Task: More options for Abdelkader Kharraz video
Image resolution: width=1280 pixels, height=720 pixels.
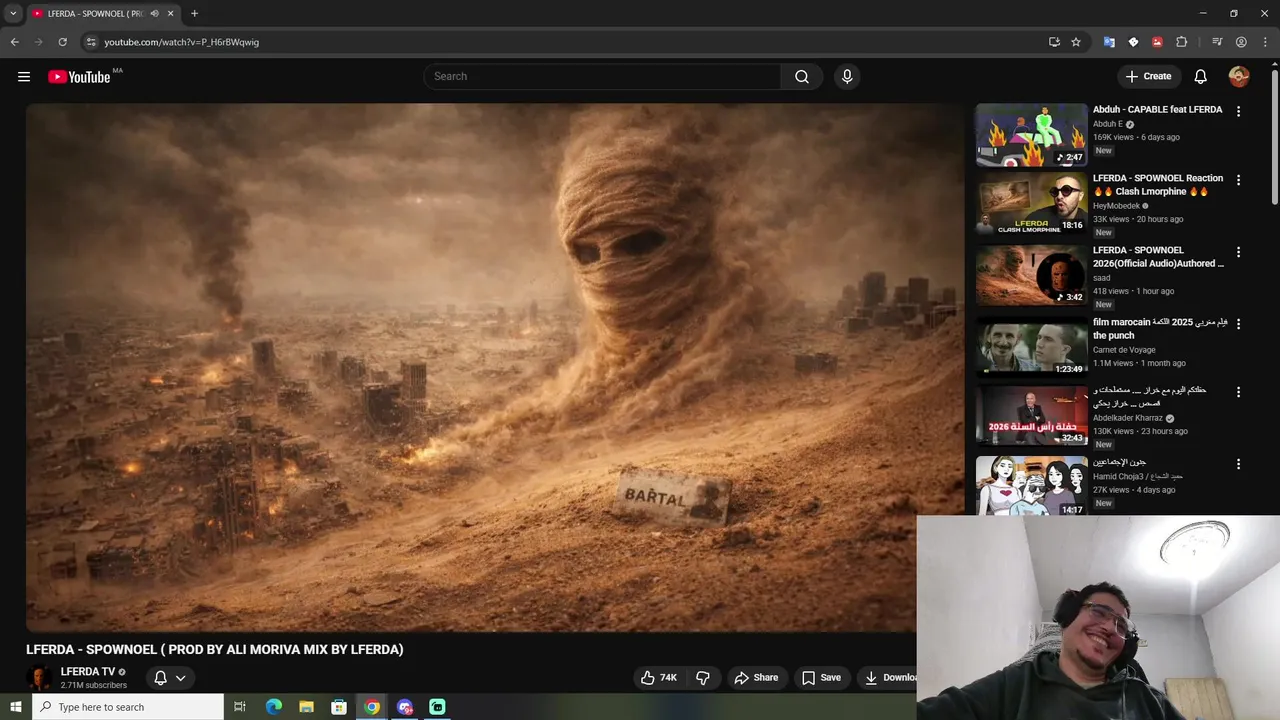Action: pyautogui.click(x=1238, y=392)
